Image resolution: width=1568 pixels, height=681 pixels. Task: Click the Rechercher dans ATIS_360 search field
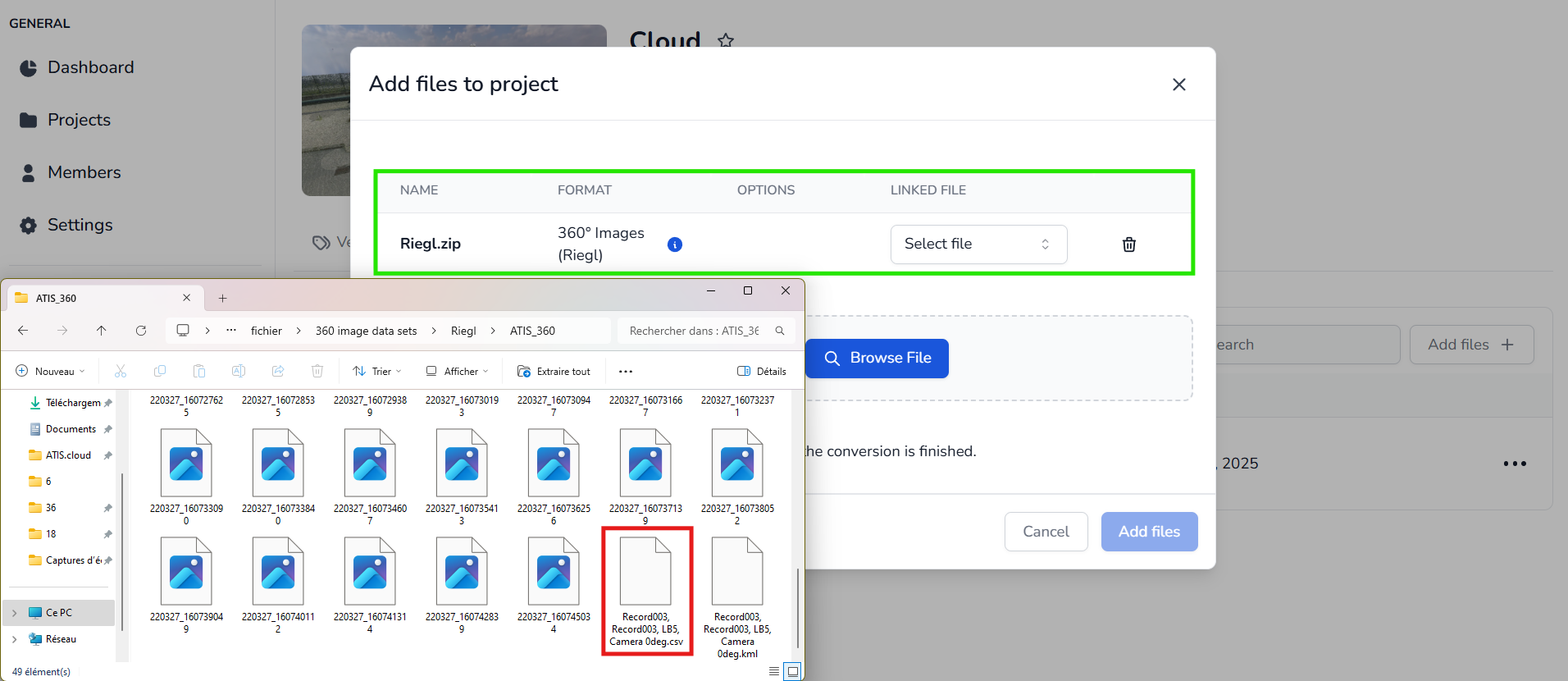coord(697,331)
